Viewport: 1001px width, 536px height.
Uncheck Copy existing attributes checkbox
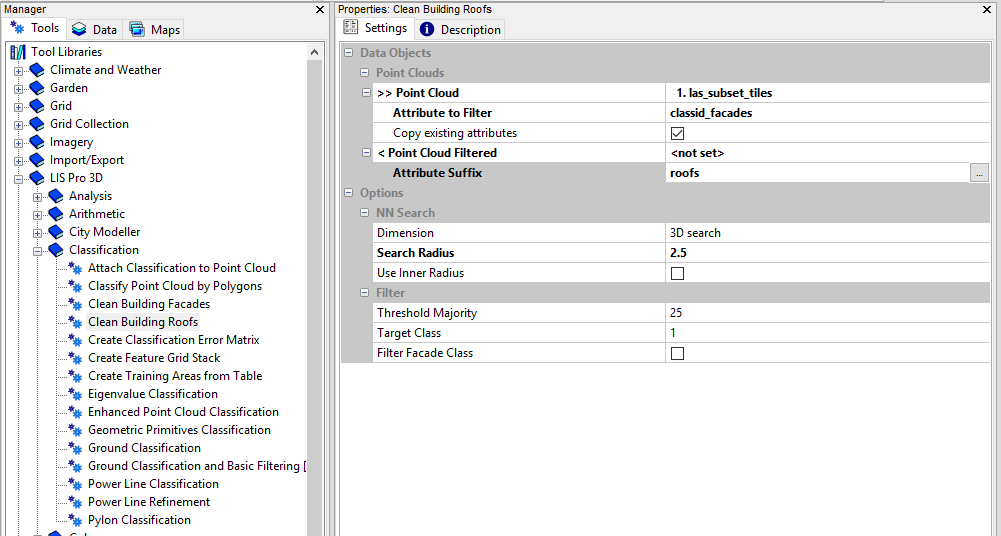(677, 133)
